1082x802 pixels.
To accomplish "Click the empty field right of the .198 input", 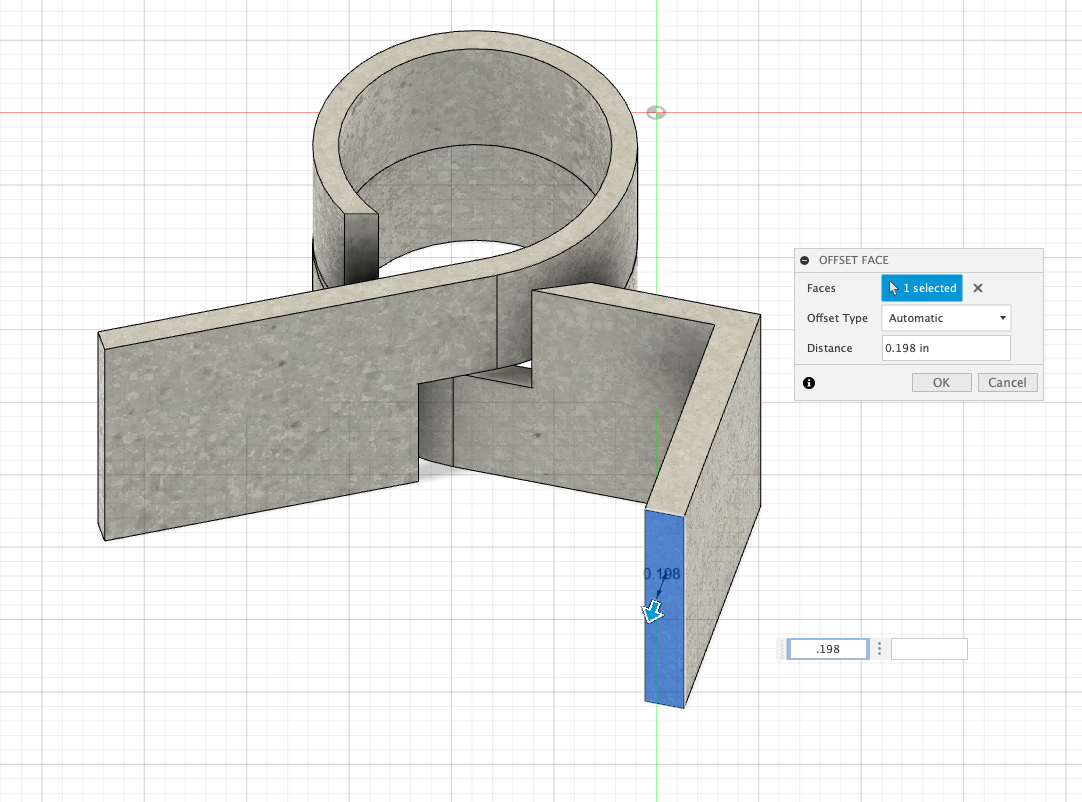I will point(929,649).
